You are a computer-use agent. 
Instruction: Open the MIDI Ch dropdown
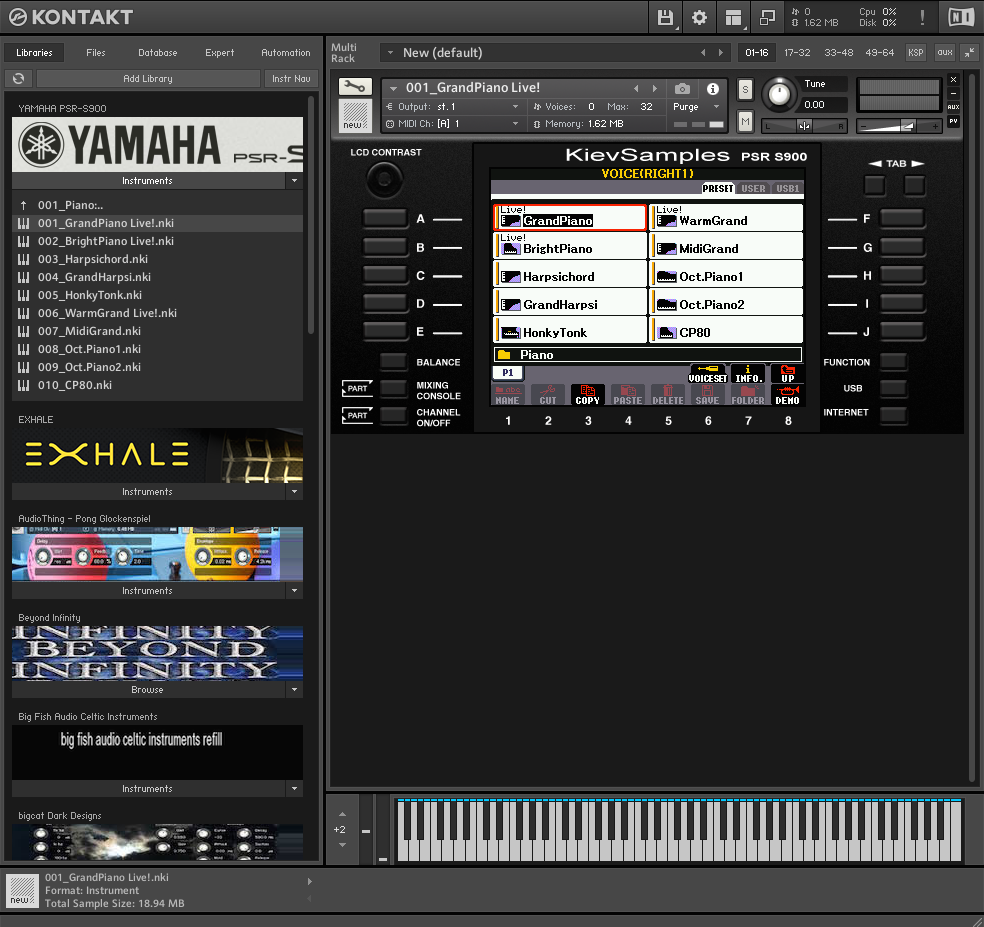pyautogui.click(x=452, y=124)
